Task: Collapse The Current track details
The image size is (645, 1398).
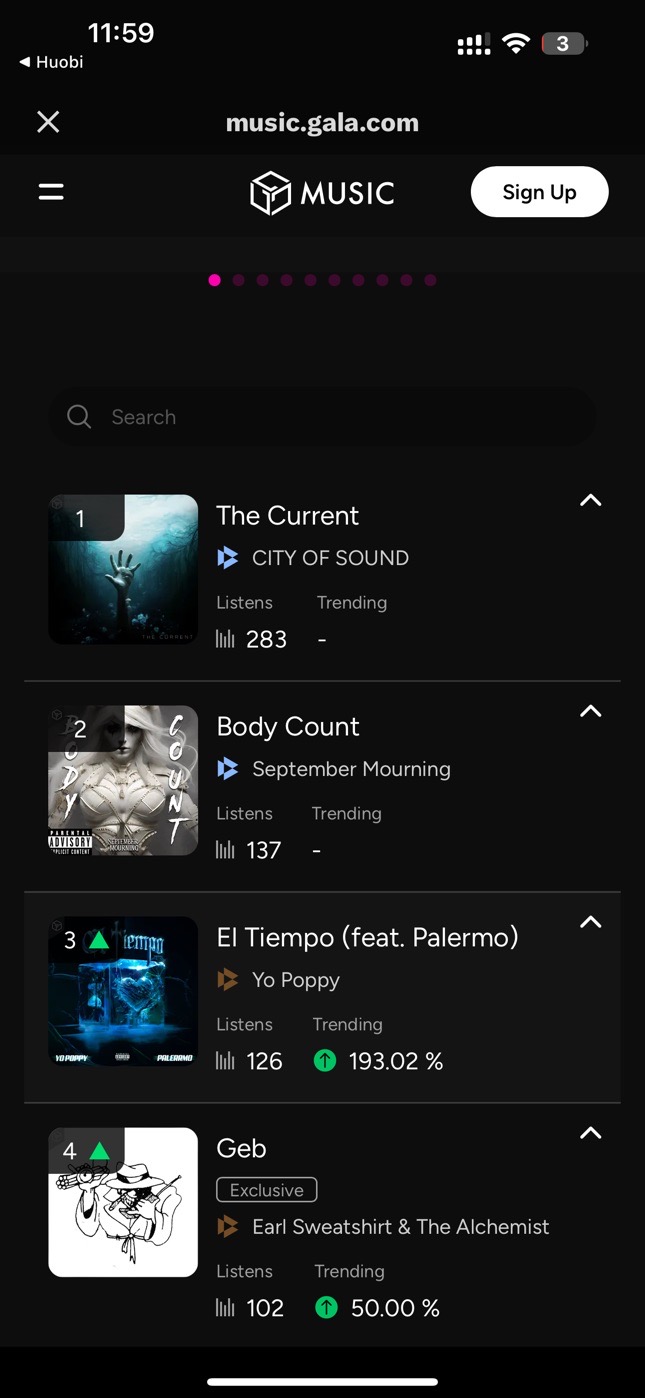Action: [x=591, y=500]
